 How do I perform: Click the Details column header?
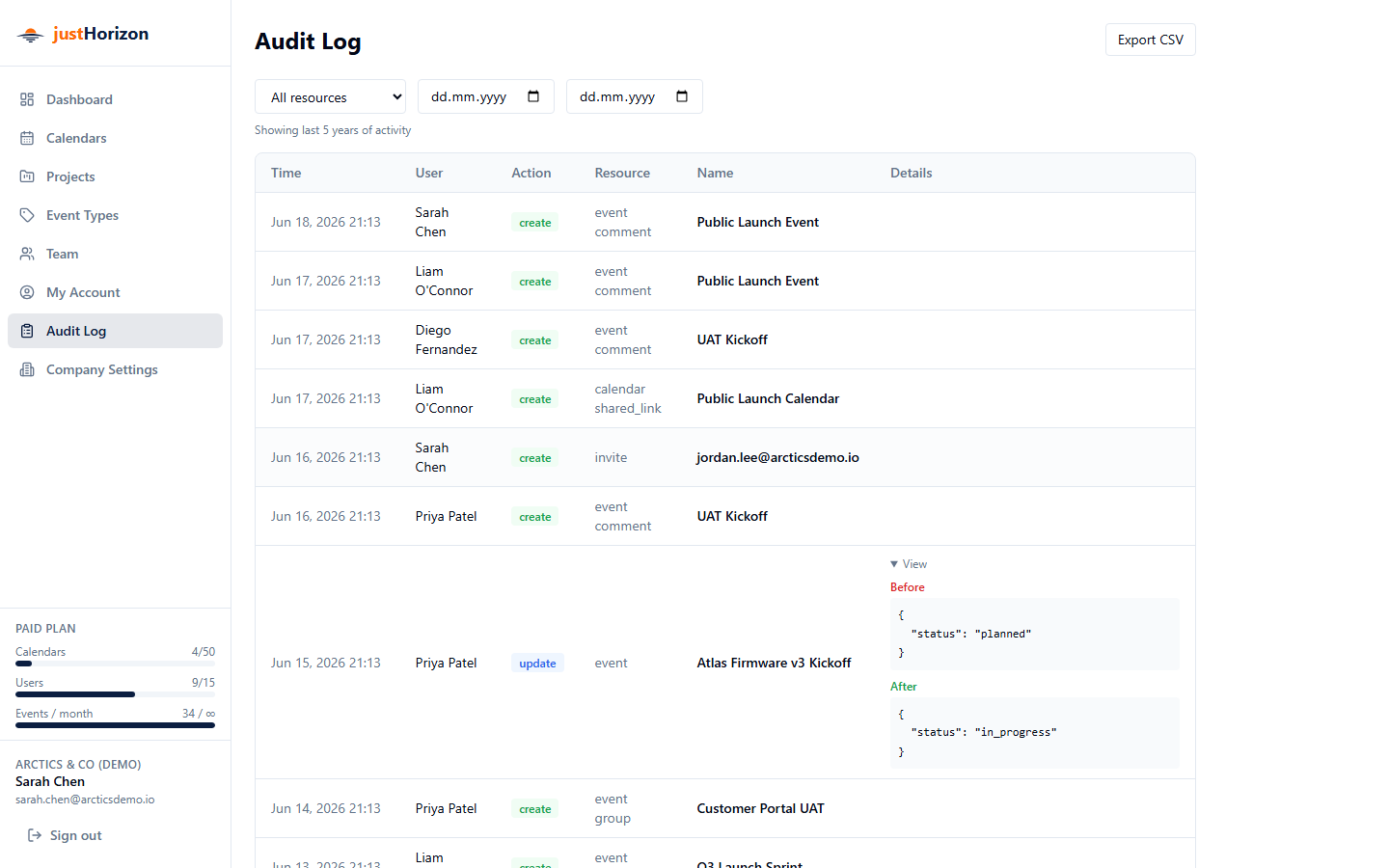[911, 173]
